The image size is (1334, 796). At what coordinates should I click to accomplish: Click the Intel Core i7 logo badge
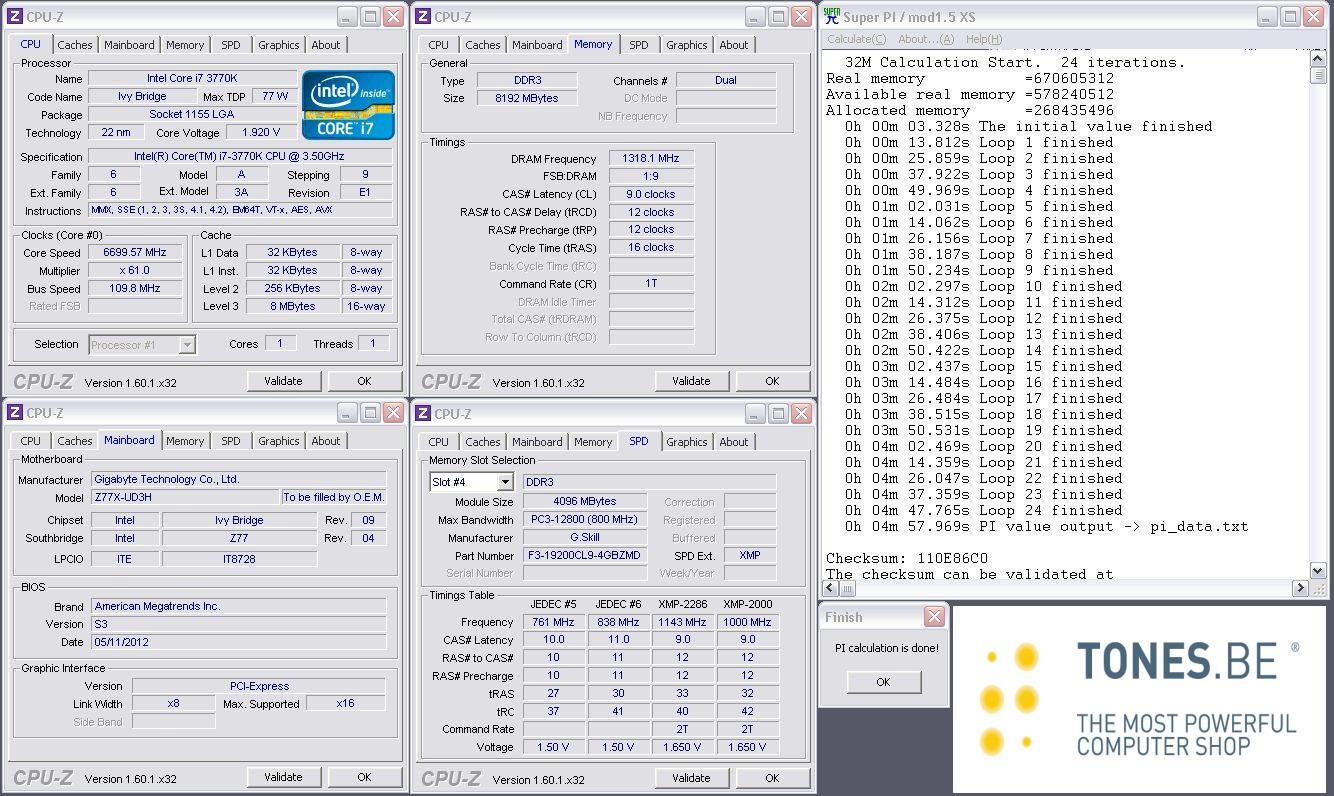[x=348, y=105]
